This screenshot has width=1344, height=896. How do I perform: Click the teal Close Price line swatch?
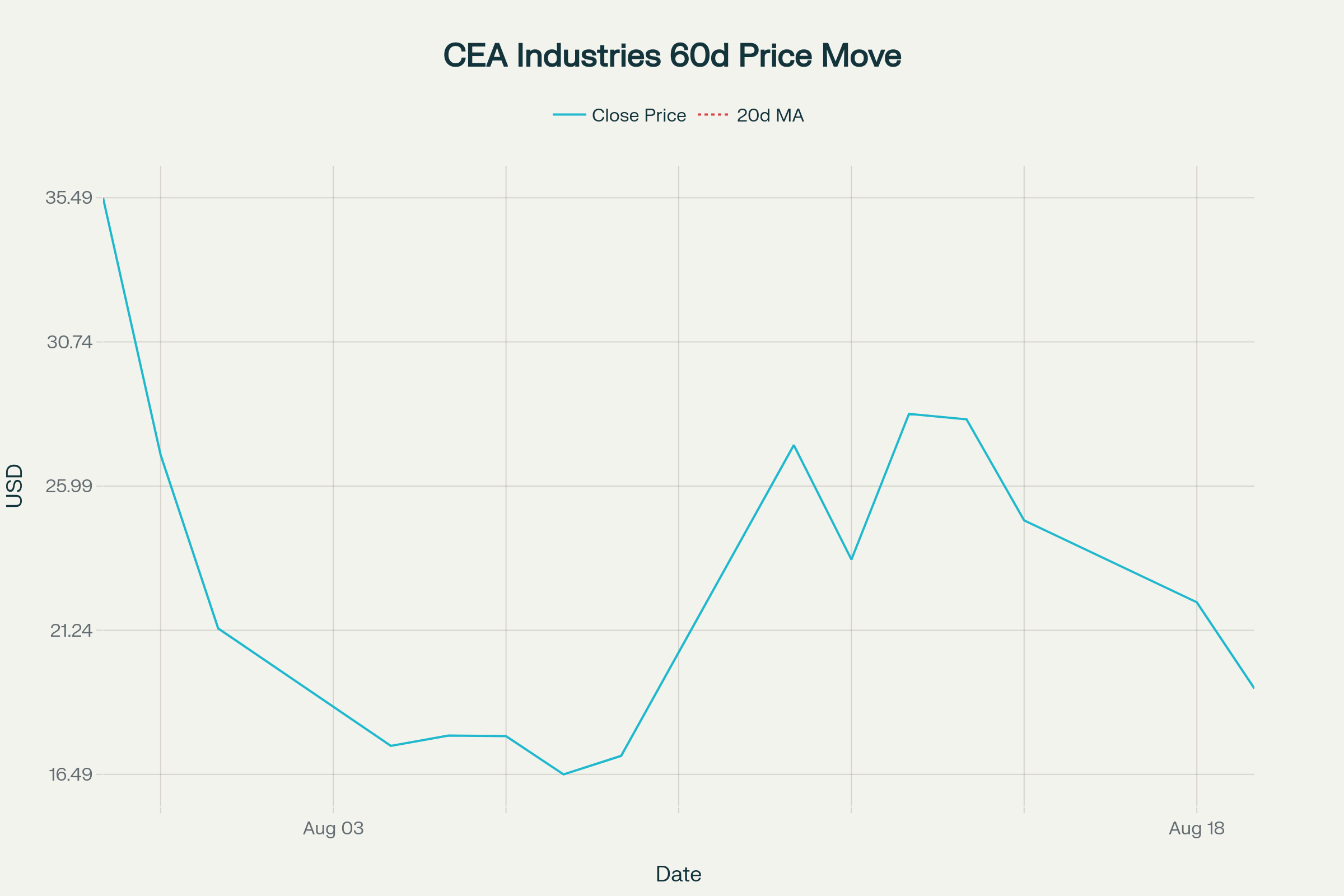[x=569, y=115]
